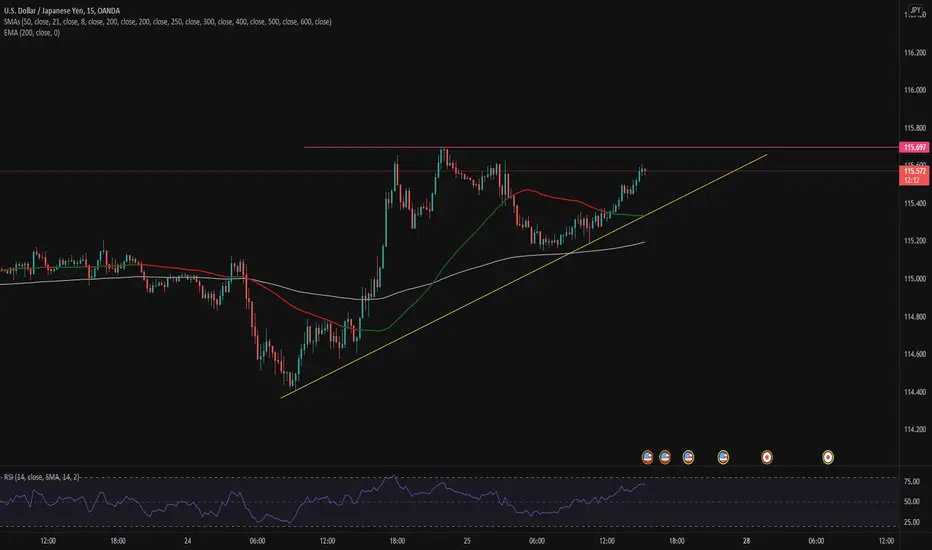Select the RSI (14, close, SMA, 14, 2) legend
Image resolution: width=932 pixels, height=550 pixels.
coord(42,477)
